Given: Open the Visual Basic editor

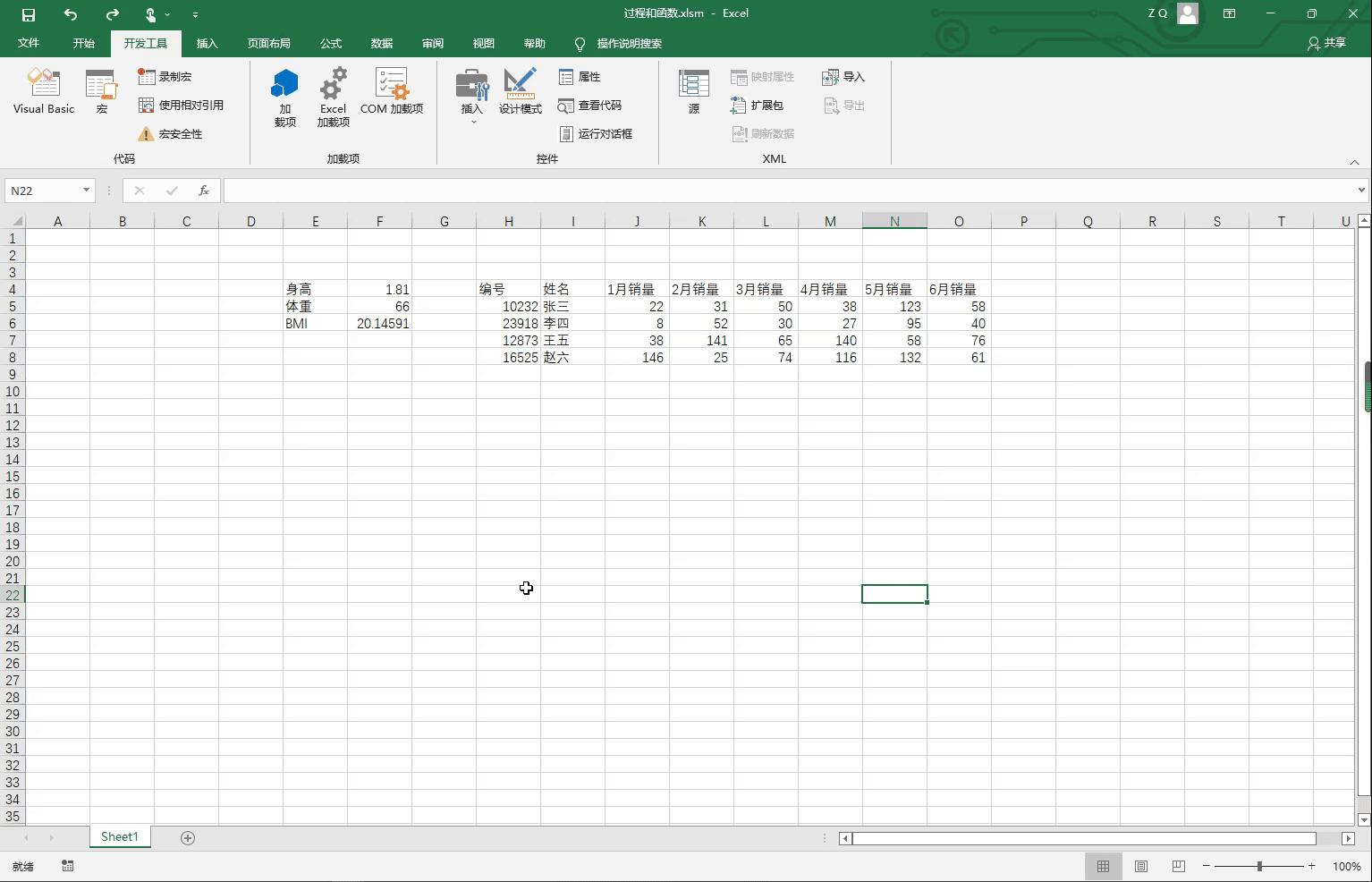Looking at the screenshot, I should tap(42, 89).
